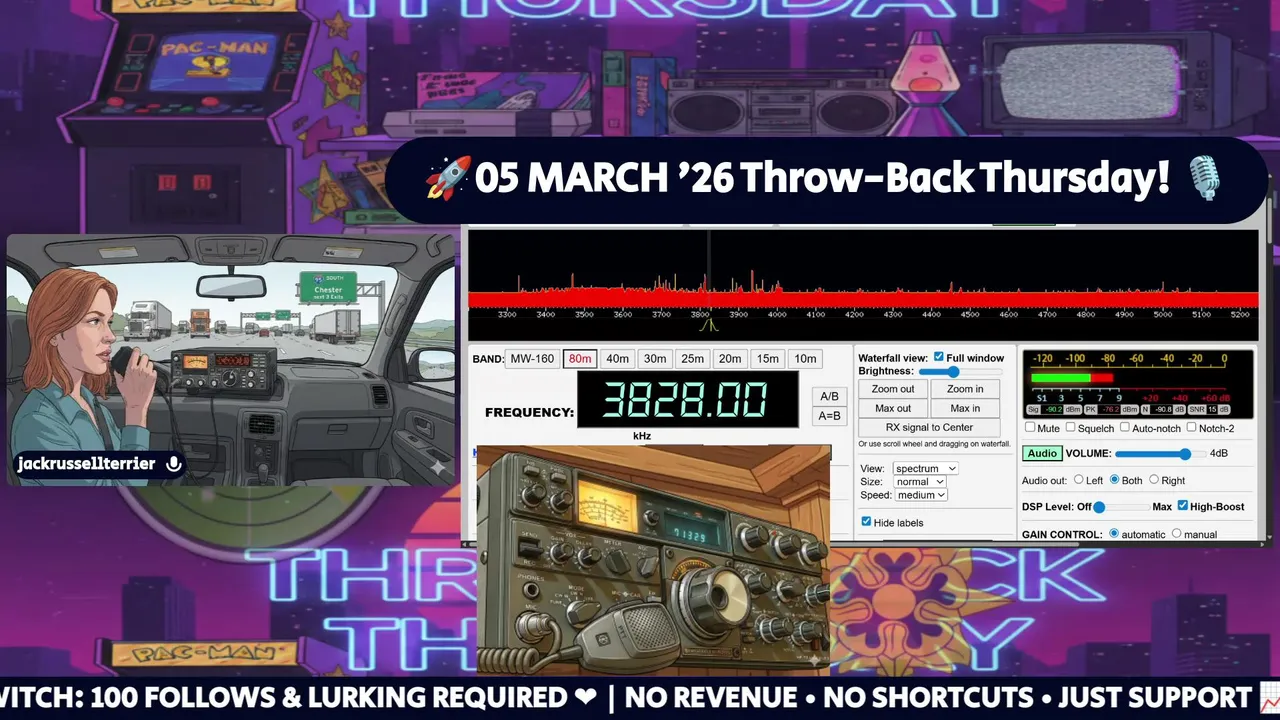
Task: Choose the 25m band
Action: pyautogui.click(x=692, y=359)
